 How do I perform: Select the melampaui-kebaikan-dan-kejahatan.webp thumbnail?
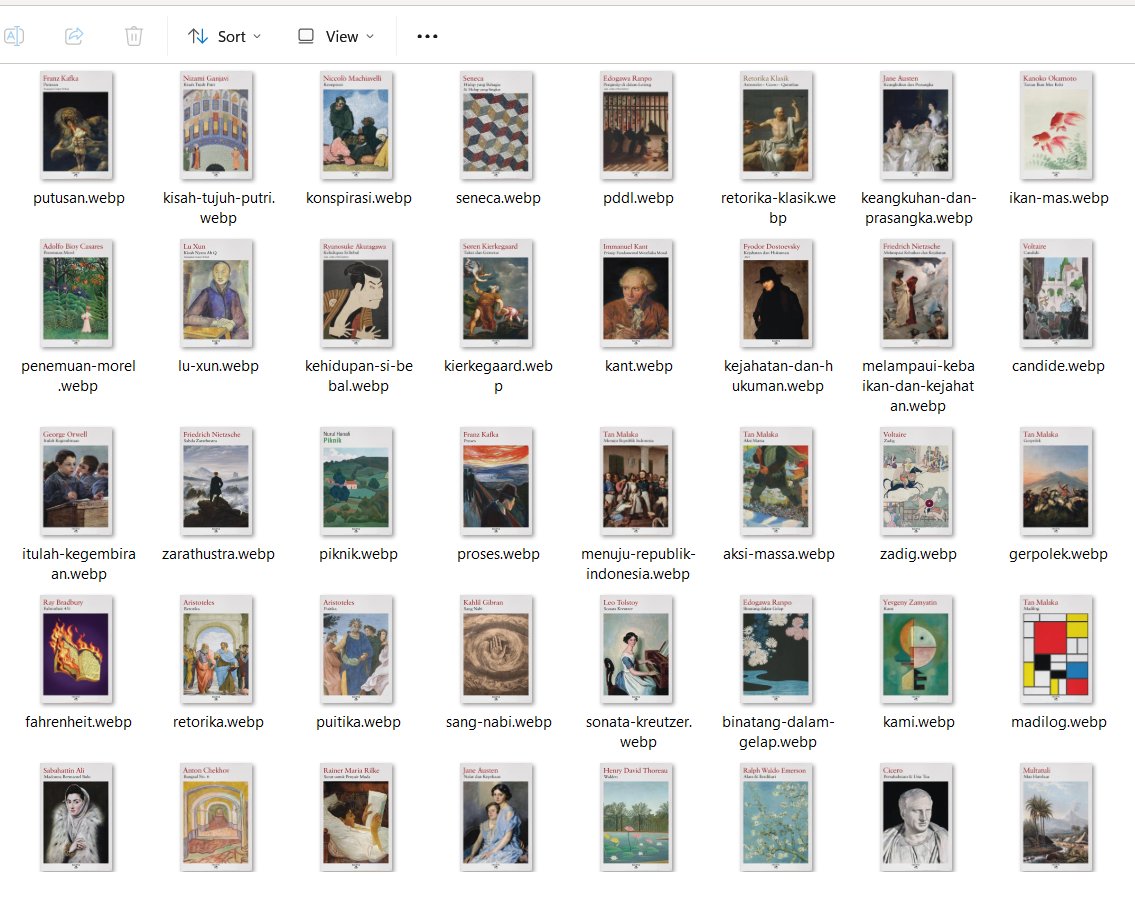[x=918, y=293]
